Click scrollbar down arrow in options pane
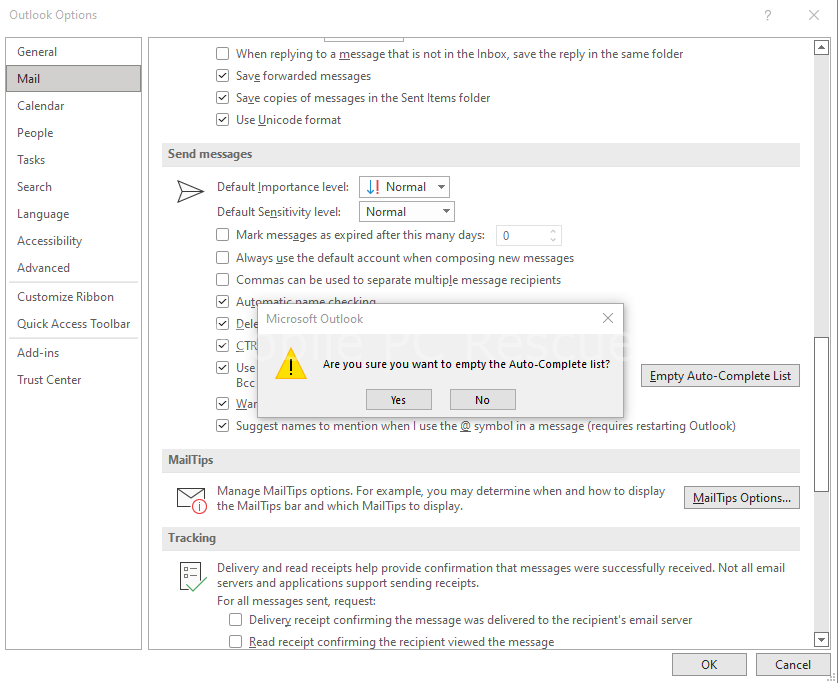 pyautogui.click(x=821, y=639)
